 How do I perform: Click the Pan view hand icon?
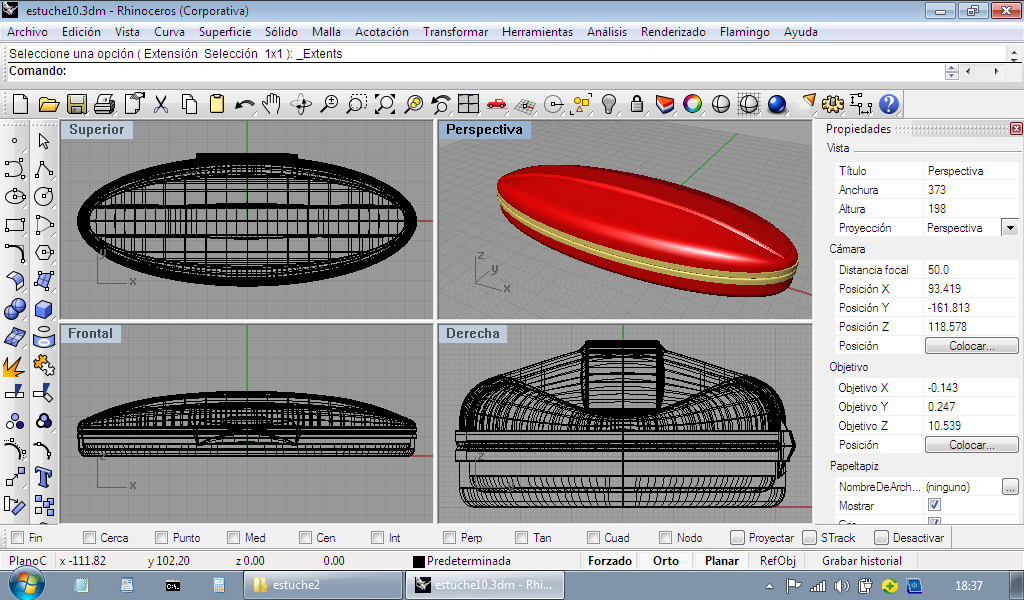click(x=272, y=104)
